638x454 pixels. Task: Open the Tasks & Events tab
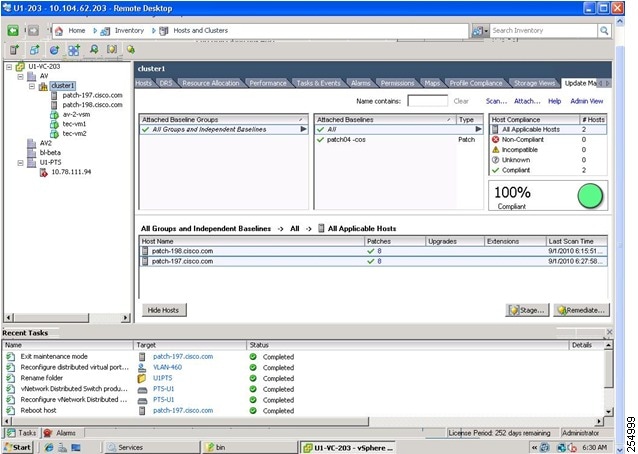coord(318,83)
